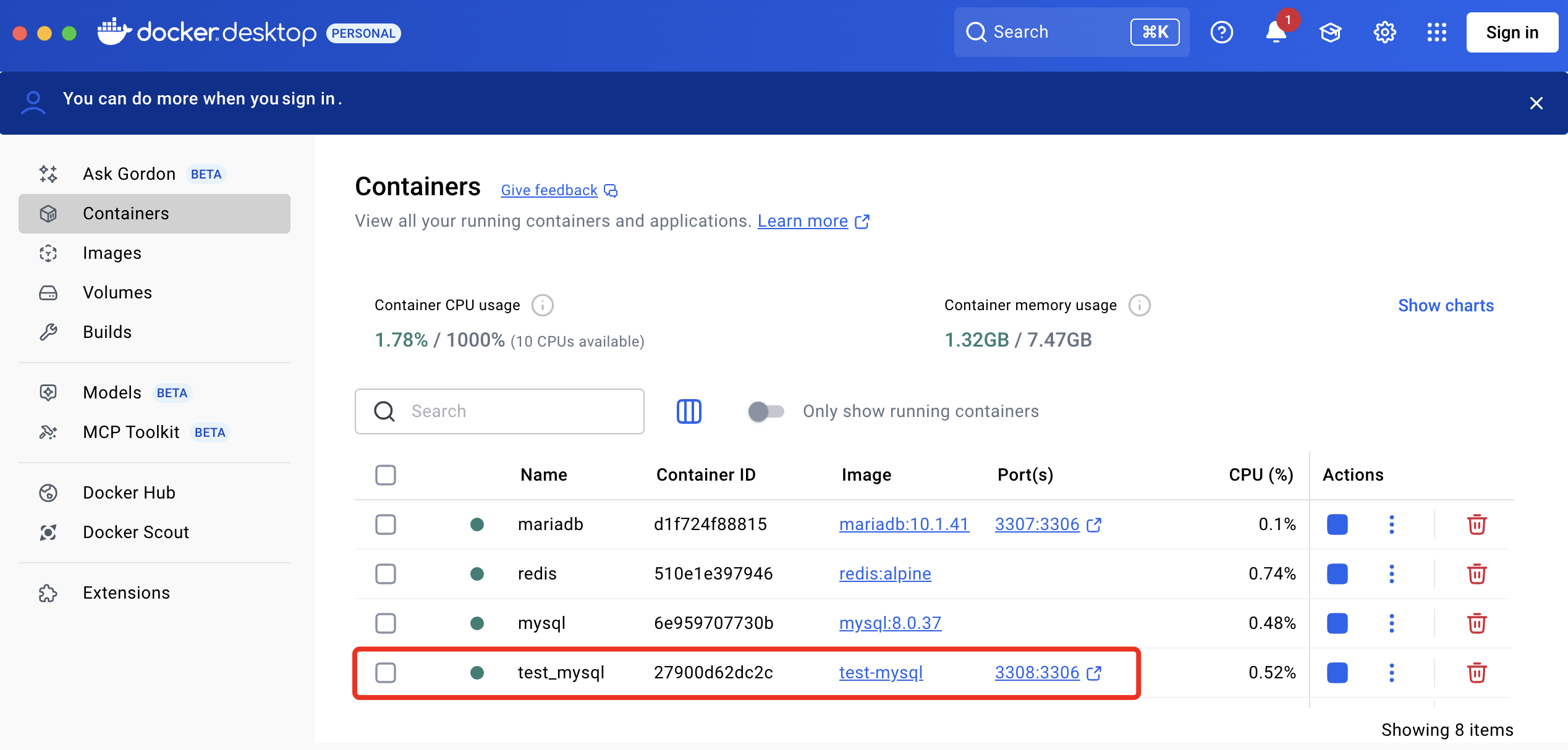Open the notifications bell icon
The width and height of the screenshot is (1568, 750).
point(1275,32)
